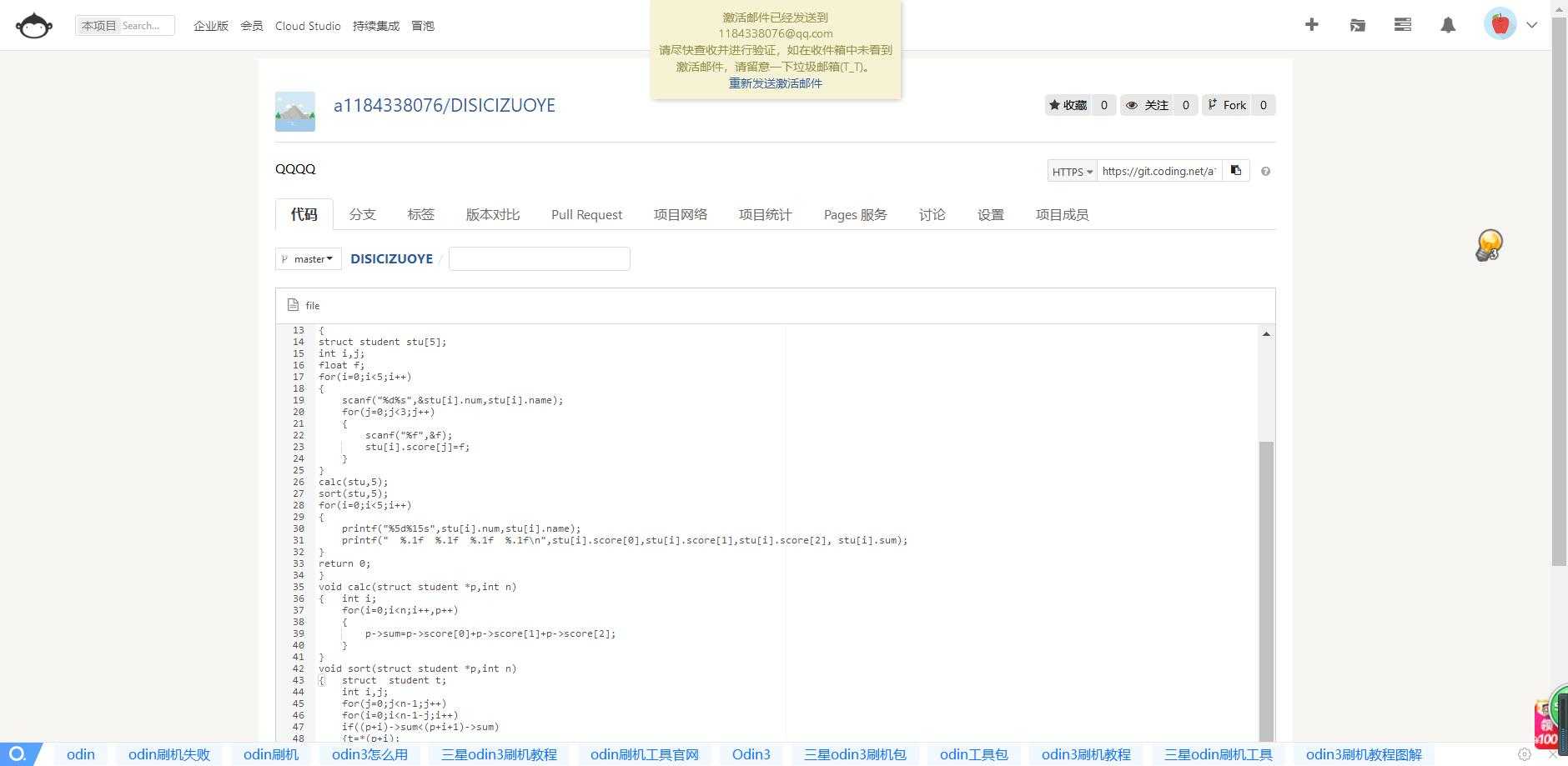1568x766 pixels.
Task: Click the Coding monkey logo
Action: pyautogui.click(x=34, y=25)
